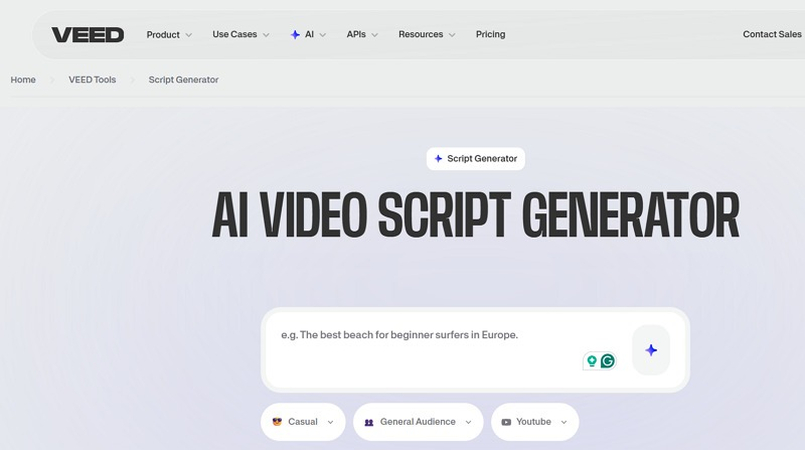805x450 pixels.
Task: Open VEED Tools breadcrumb link
Action: [92, 80]
